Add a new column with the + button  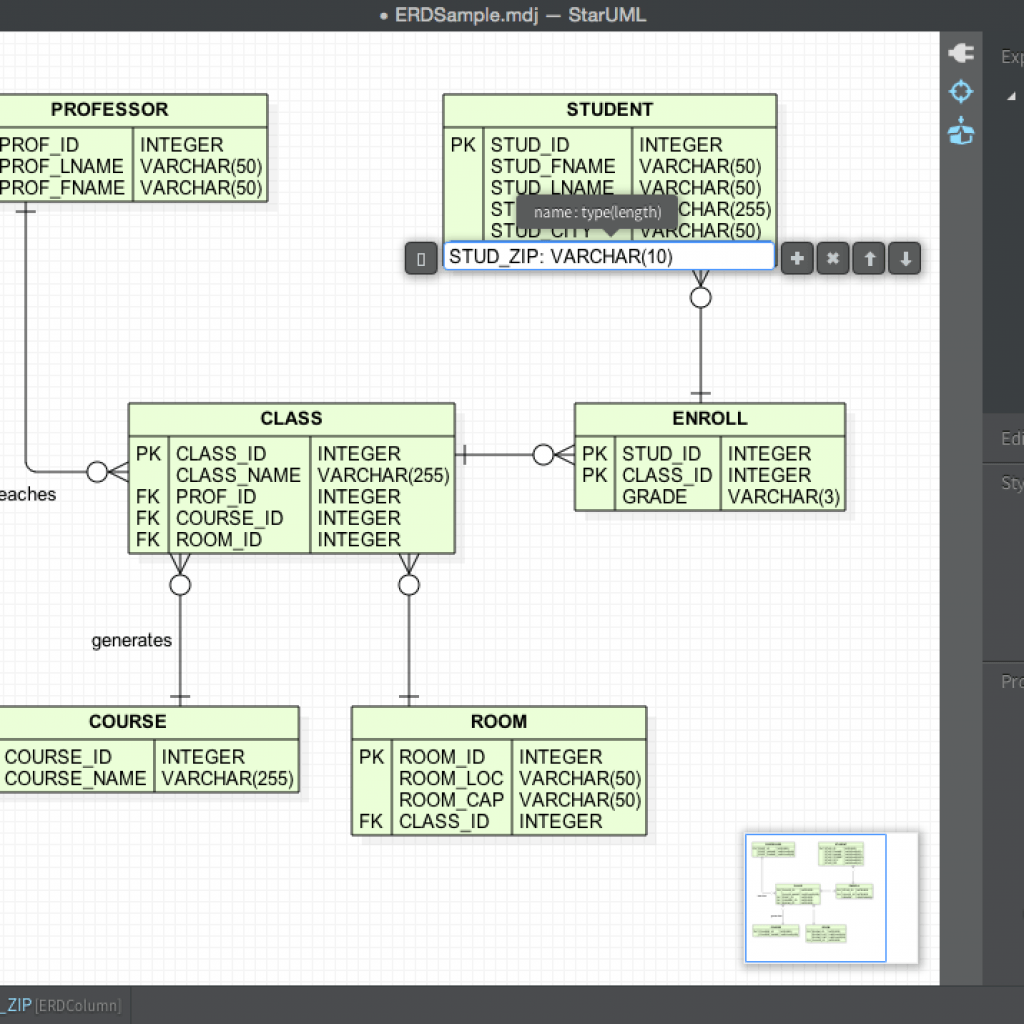[x=797, y=258]
